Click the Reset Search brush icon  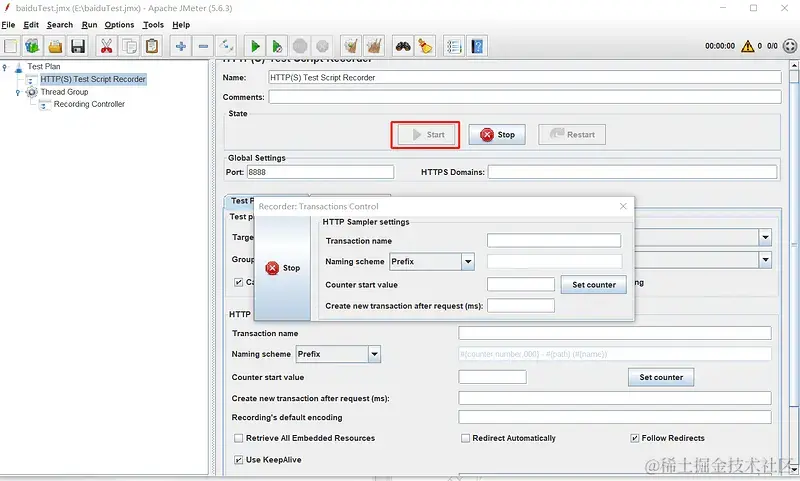tap(425, 46)
